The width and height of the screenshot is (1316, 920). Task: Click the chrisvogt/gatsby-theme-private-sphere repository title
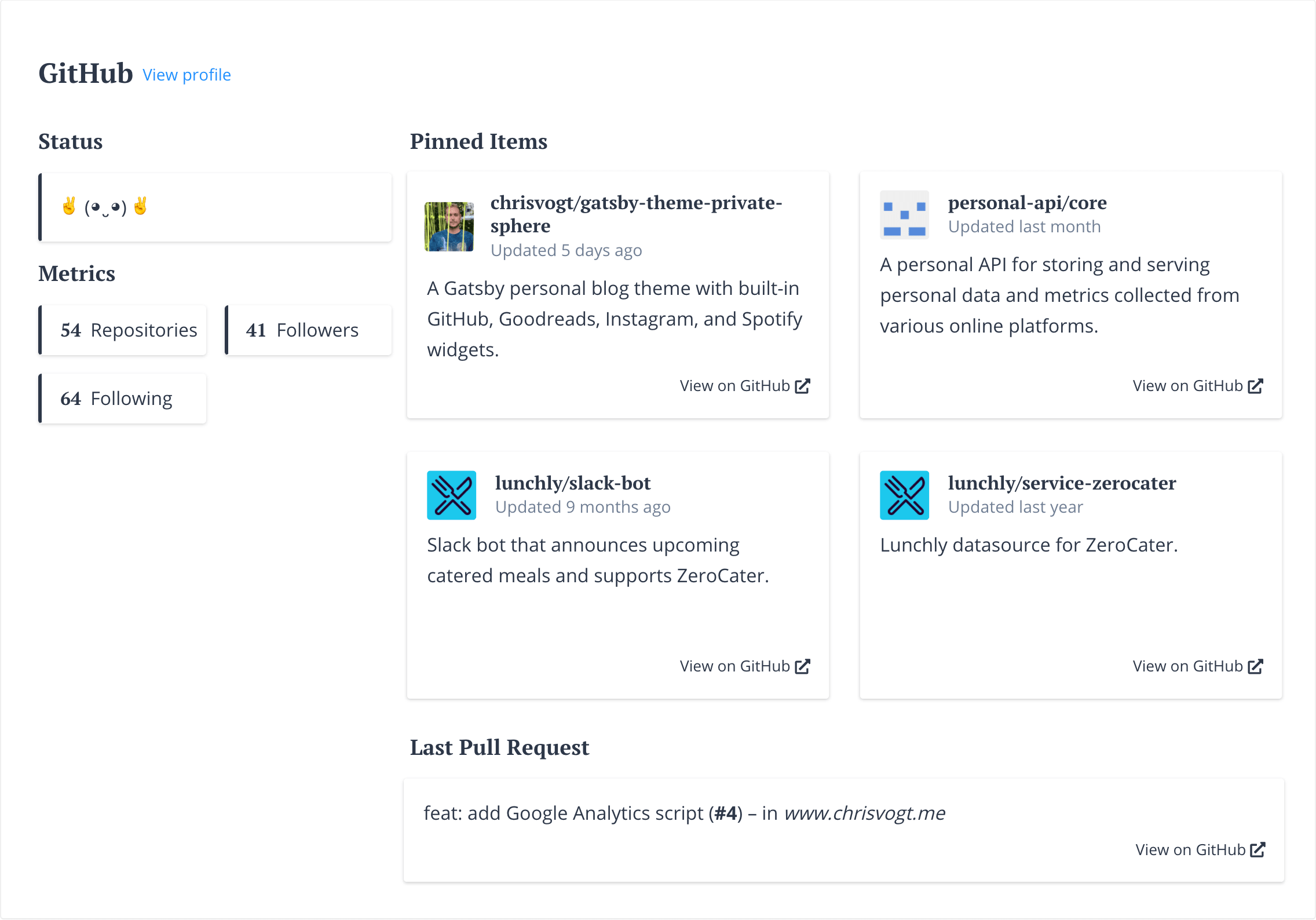[x=636, y=214]
